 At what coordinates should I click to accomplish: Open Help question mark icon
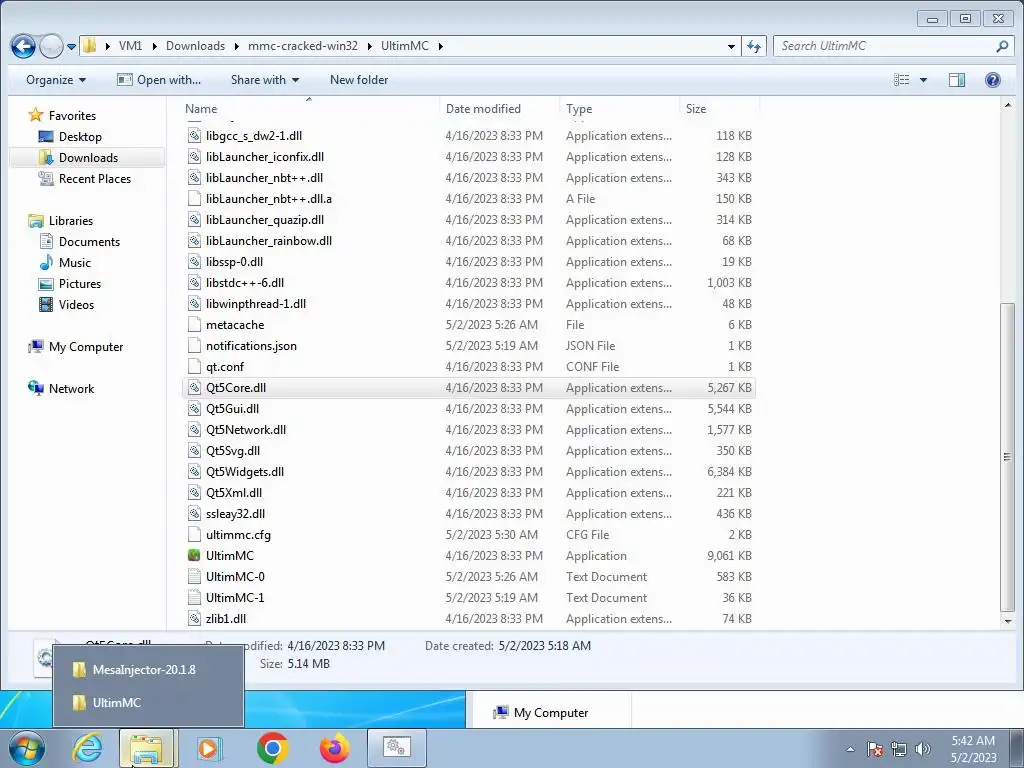[993, 80]
